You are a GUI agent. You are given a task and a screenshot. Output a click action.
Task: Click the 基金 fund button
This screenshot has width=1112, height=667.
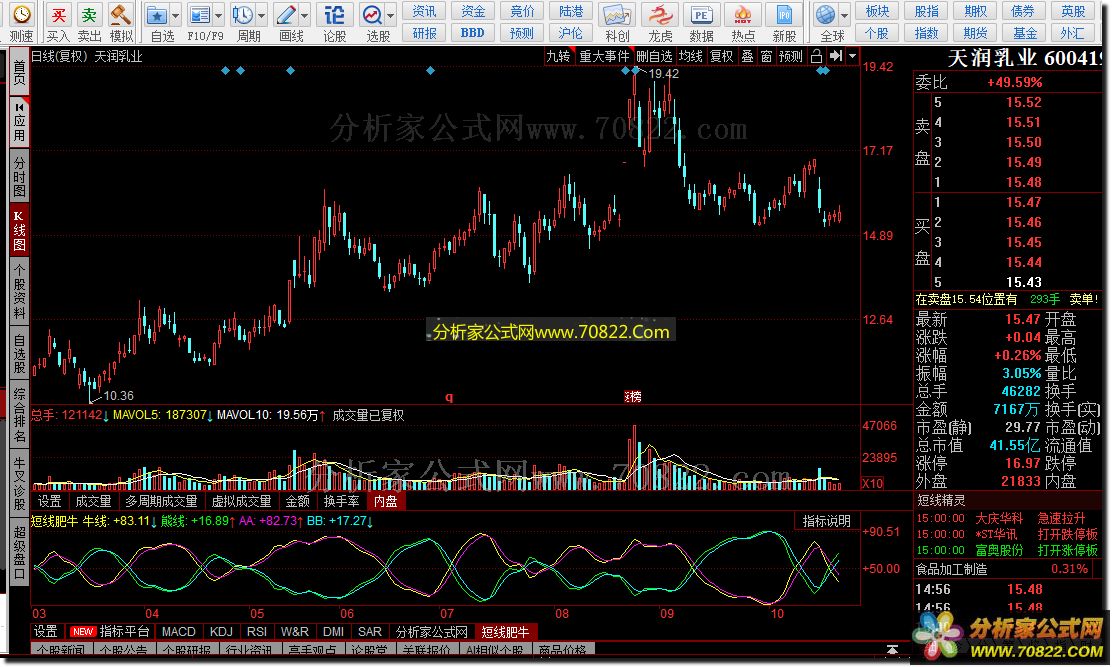point(1025,33)
